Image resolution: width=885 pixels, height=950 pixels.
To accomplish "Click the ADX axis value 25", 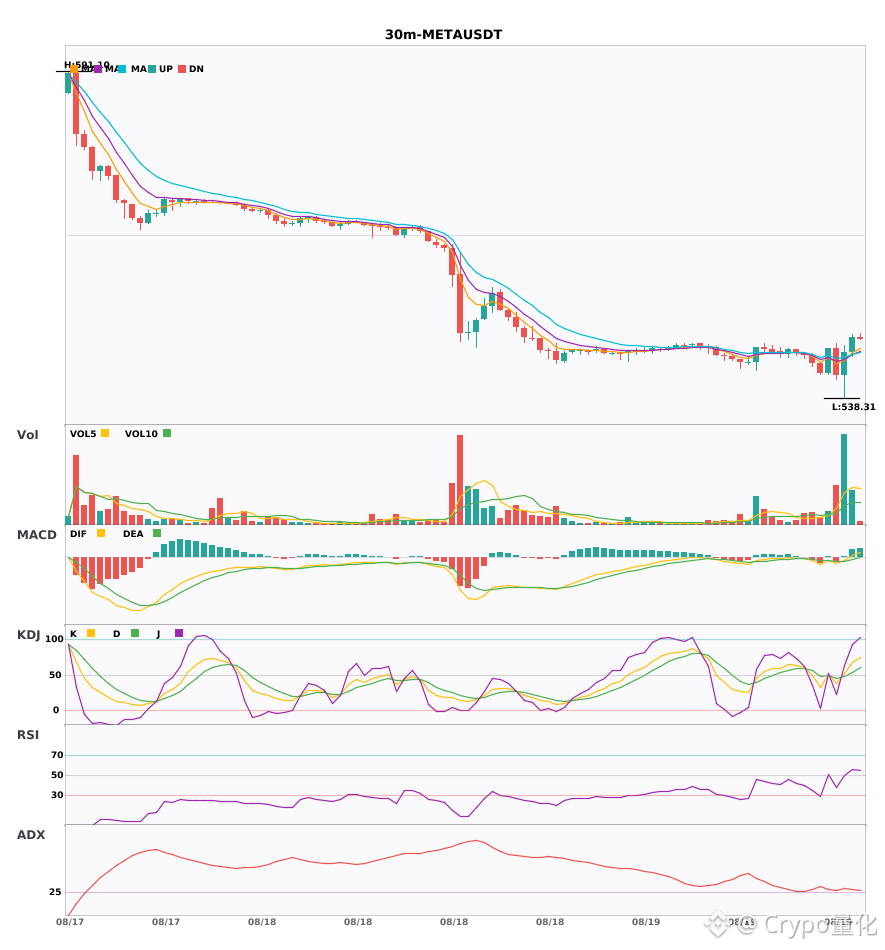I will coord(55,892).
